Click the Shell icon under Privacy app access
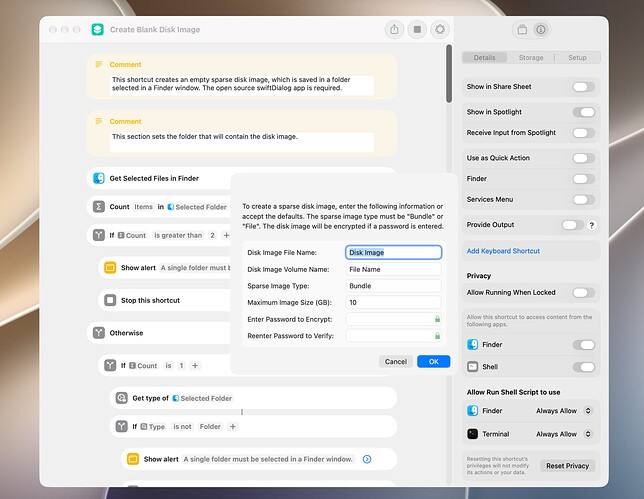 coord(473,367)
